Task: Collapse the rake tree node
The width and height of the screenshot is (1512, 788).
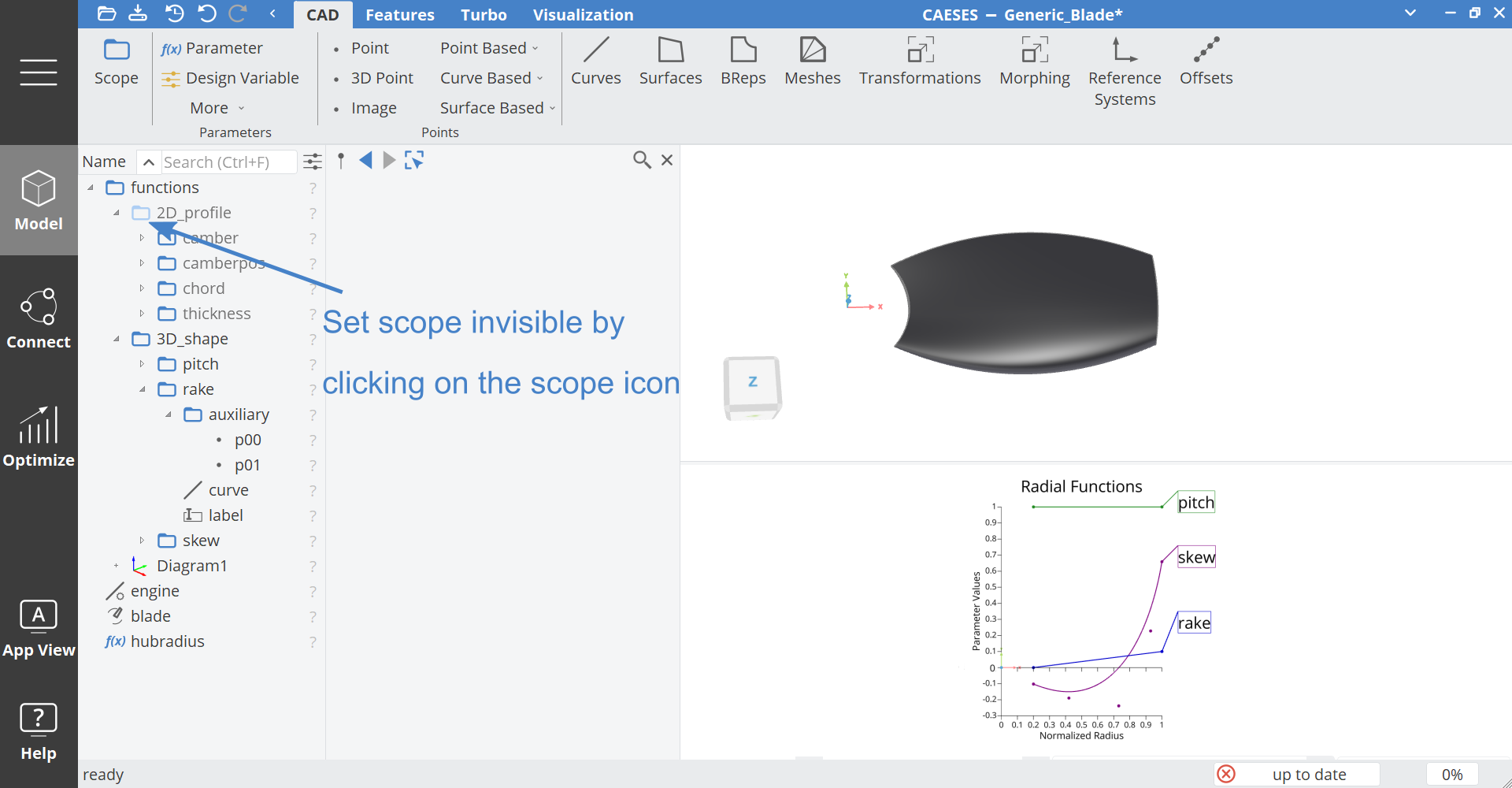Action: (142, 389)
